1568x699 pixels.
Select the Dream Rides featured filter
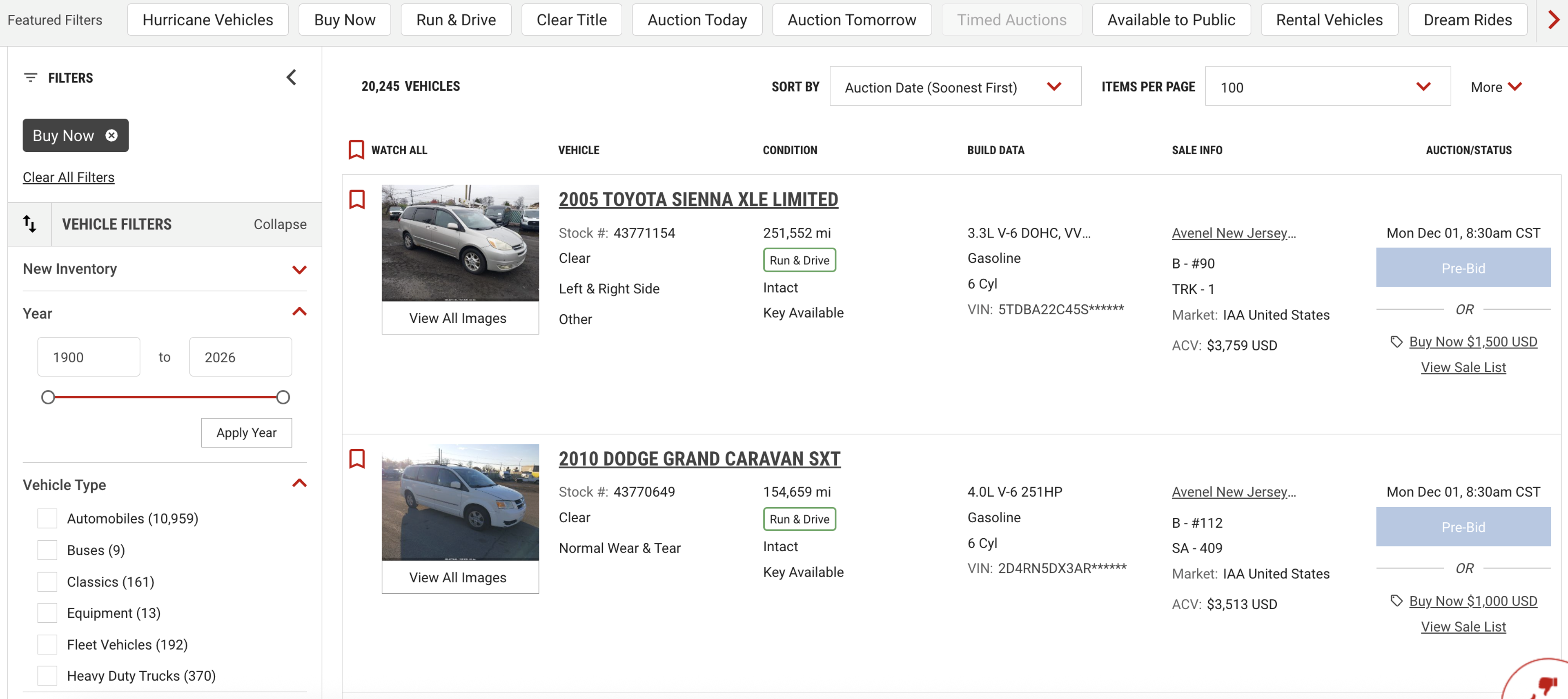(x=1468, y=20)
